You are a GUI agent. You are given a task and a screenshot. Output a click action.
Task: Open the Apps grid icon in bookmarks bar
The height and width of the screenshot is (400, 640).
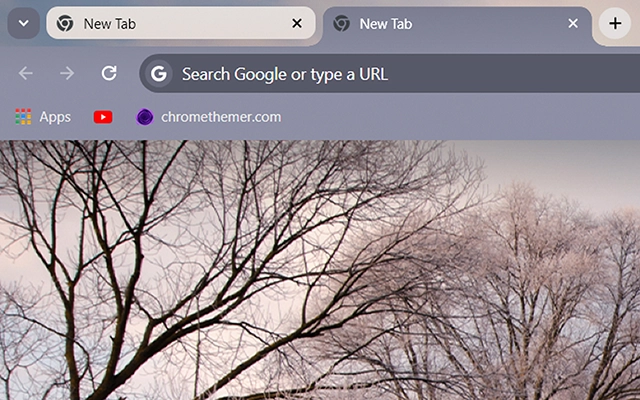tap(23, 117)
